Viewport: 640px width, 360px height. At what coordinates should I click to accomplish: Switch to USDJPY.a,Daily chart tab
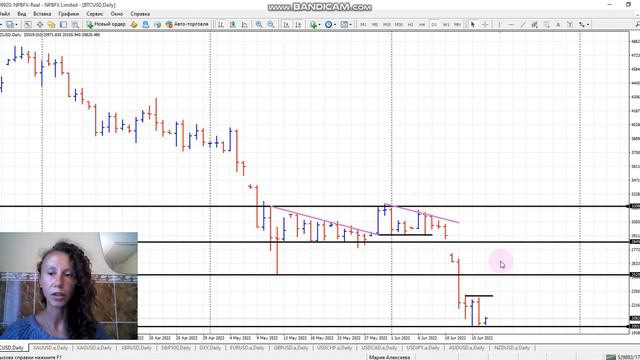(423, 348)
